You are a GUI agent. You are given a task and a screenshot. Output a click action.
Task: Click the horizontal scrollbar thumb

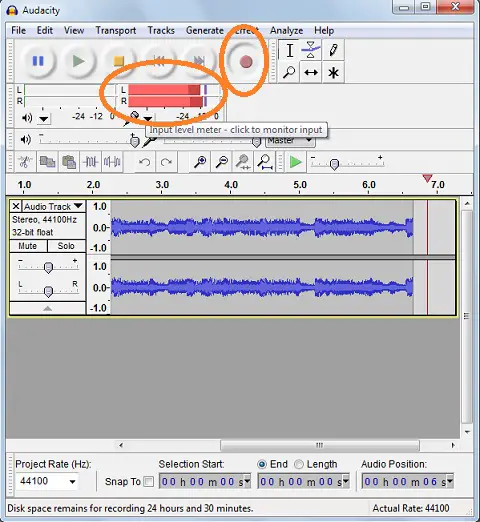point(320,445)
